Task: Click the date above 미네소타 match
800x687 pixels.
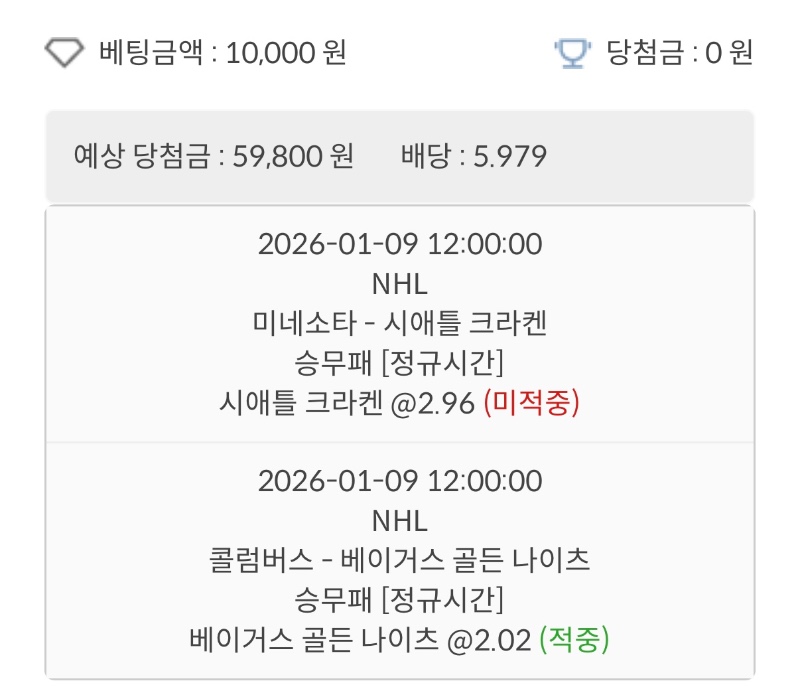Action: tap(399, 244)
